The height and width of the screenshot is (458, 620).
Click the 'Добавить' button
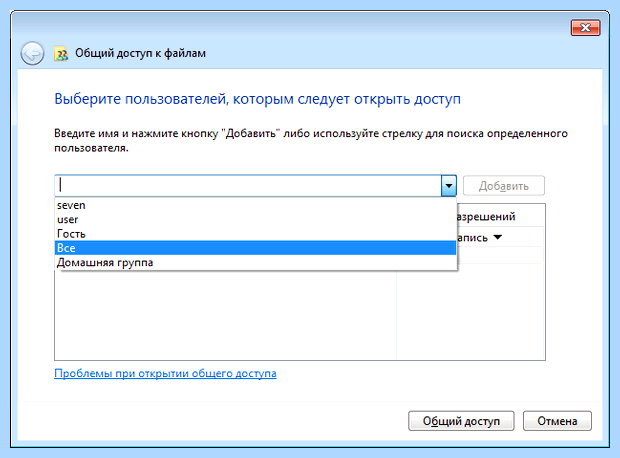pyautogui.click(x=504, y=185)
